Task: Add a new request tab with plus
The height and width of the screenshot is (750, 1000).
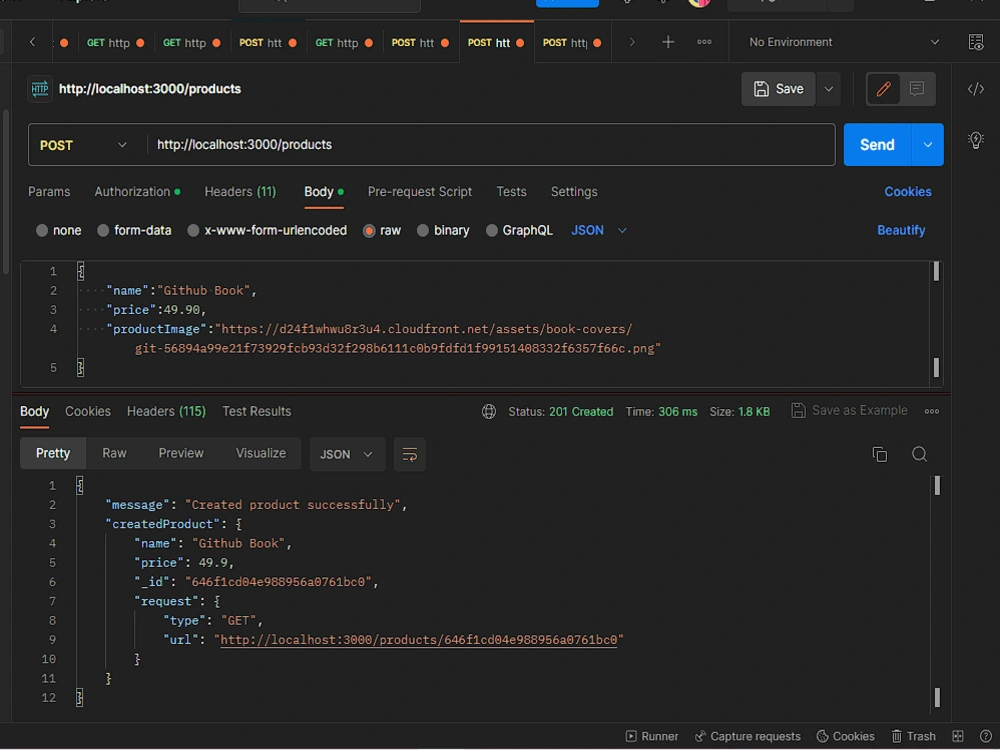Action: tap(668, 42)
